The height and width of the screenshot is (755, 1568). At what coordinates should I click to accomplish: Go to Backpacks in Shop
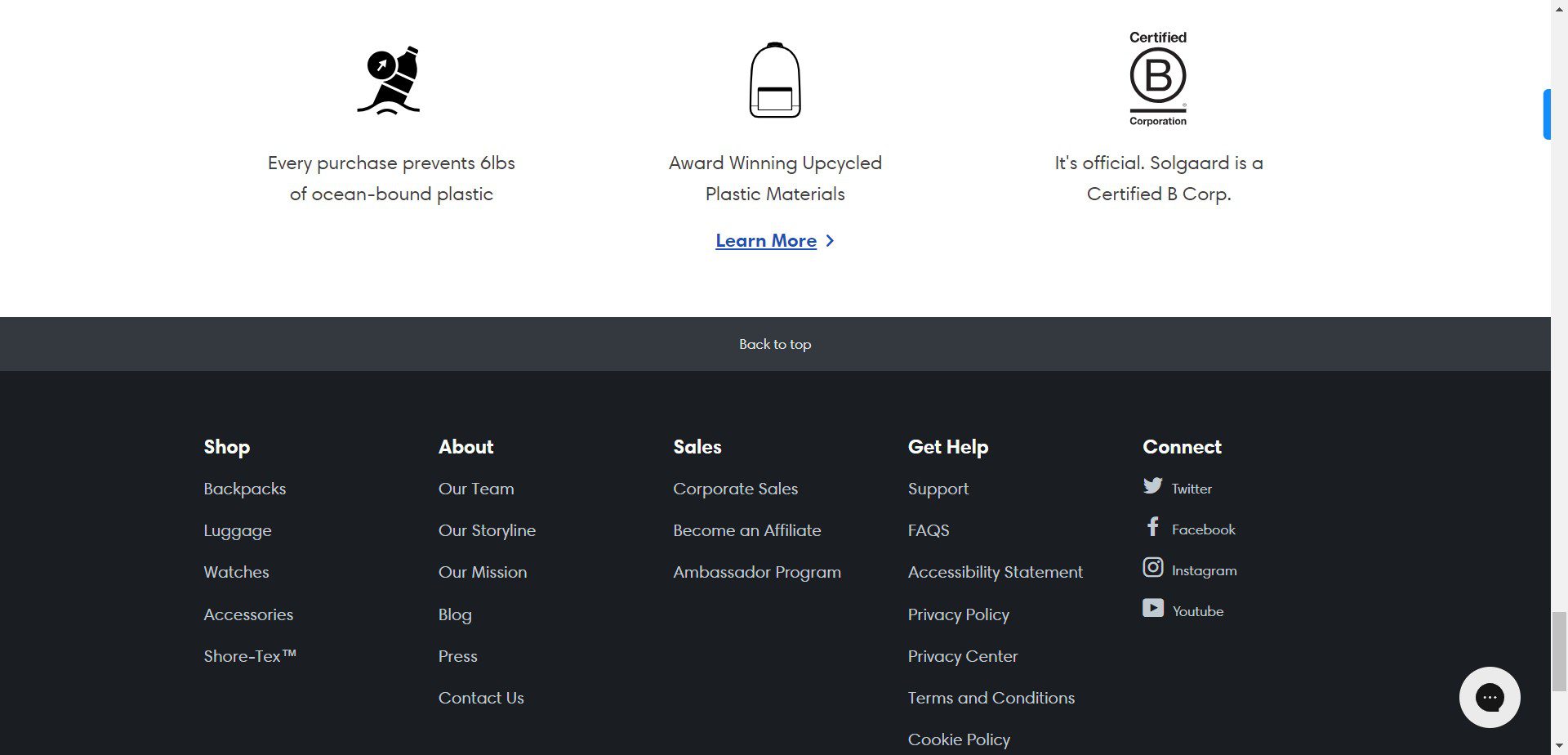pos(244,489)
